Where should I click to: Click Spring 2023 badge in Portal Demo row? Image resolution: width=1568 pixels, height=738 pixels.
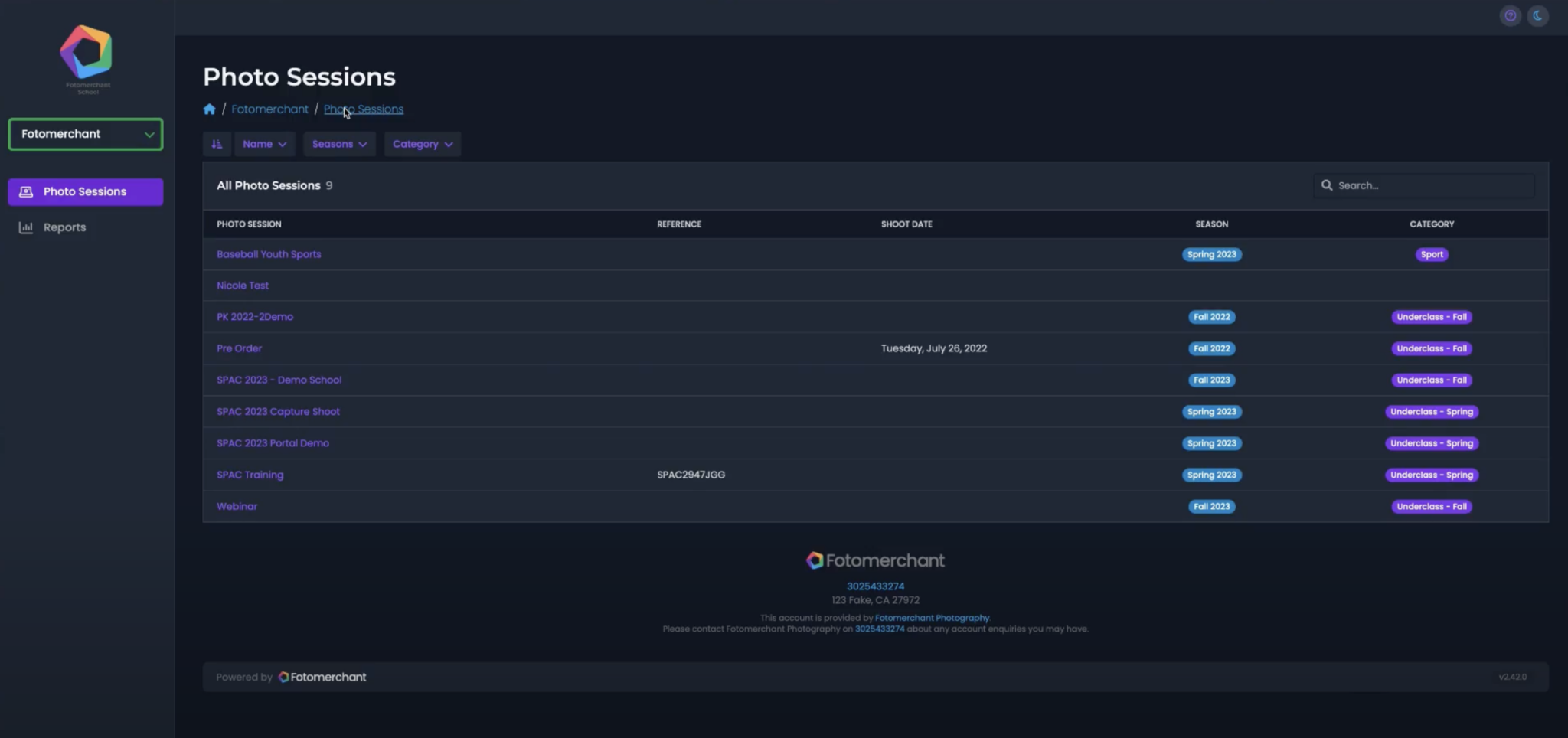pos(1212,443)
